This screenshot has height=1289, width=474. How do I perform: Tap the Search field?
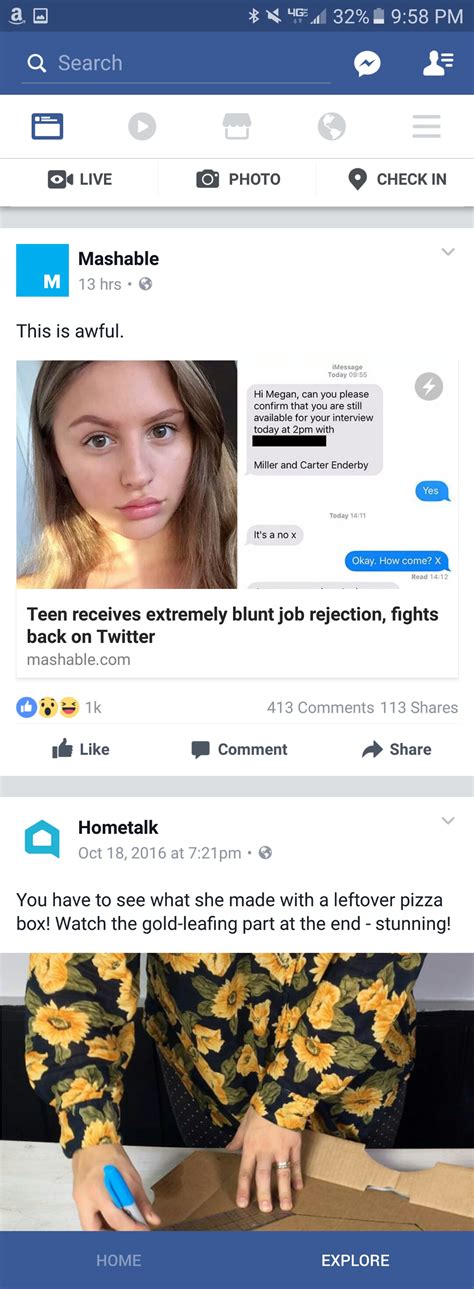tap(177, 63)
